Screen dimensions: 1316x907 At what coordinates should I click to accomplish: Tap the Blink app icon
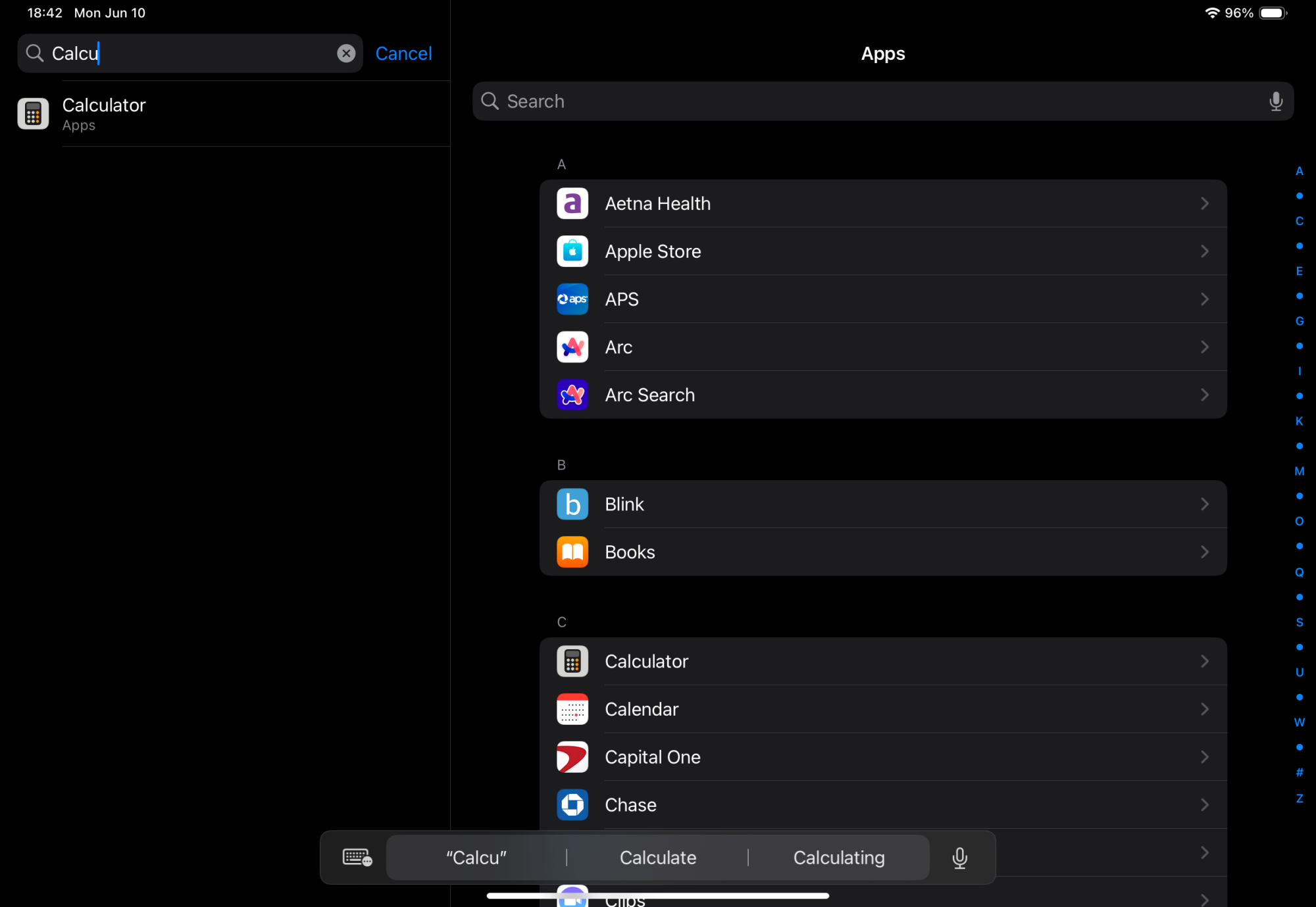pos(572,504)
